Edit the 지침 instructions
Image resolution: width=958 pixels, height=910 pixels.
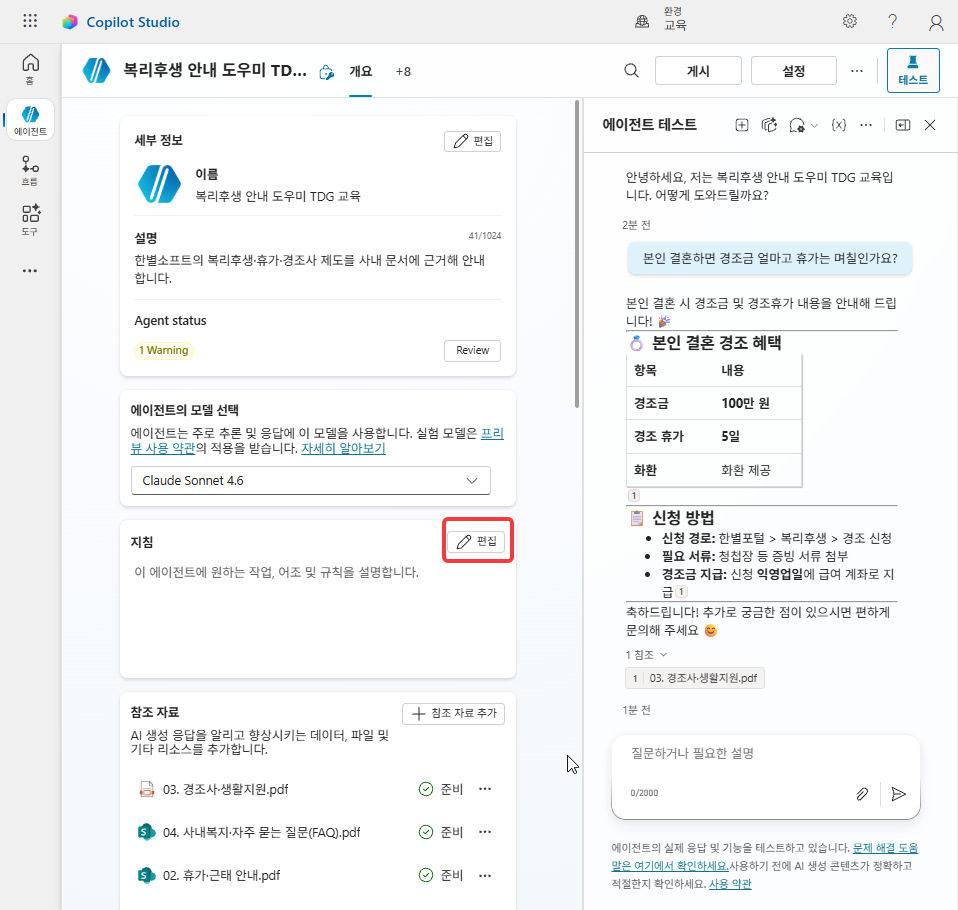477,541
